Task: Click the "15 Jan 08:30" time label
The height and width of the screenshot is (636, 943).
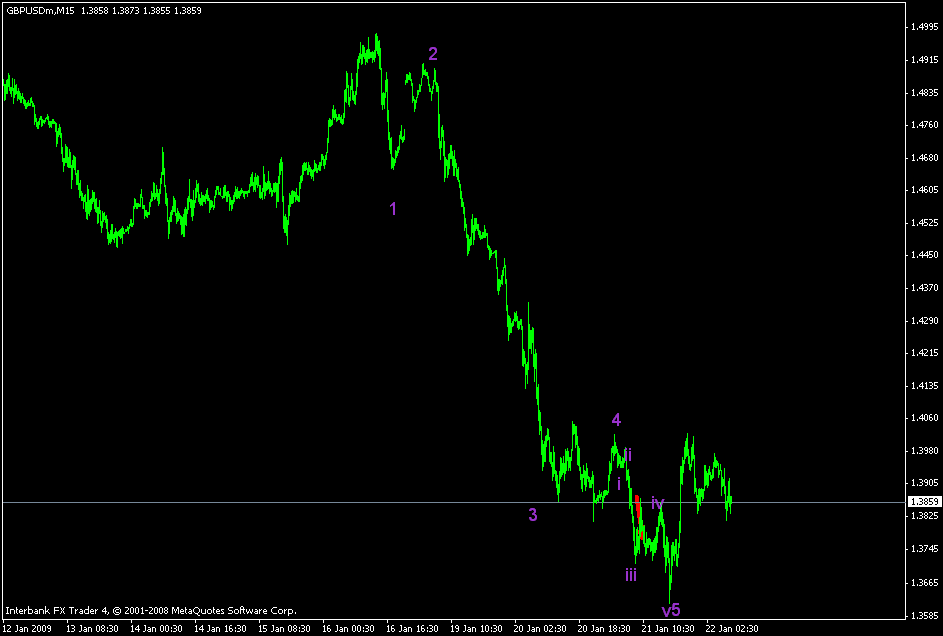Action: tap(284, 629)
